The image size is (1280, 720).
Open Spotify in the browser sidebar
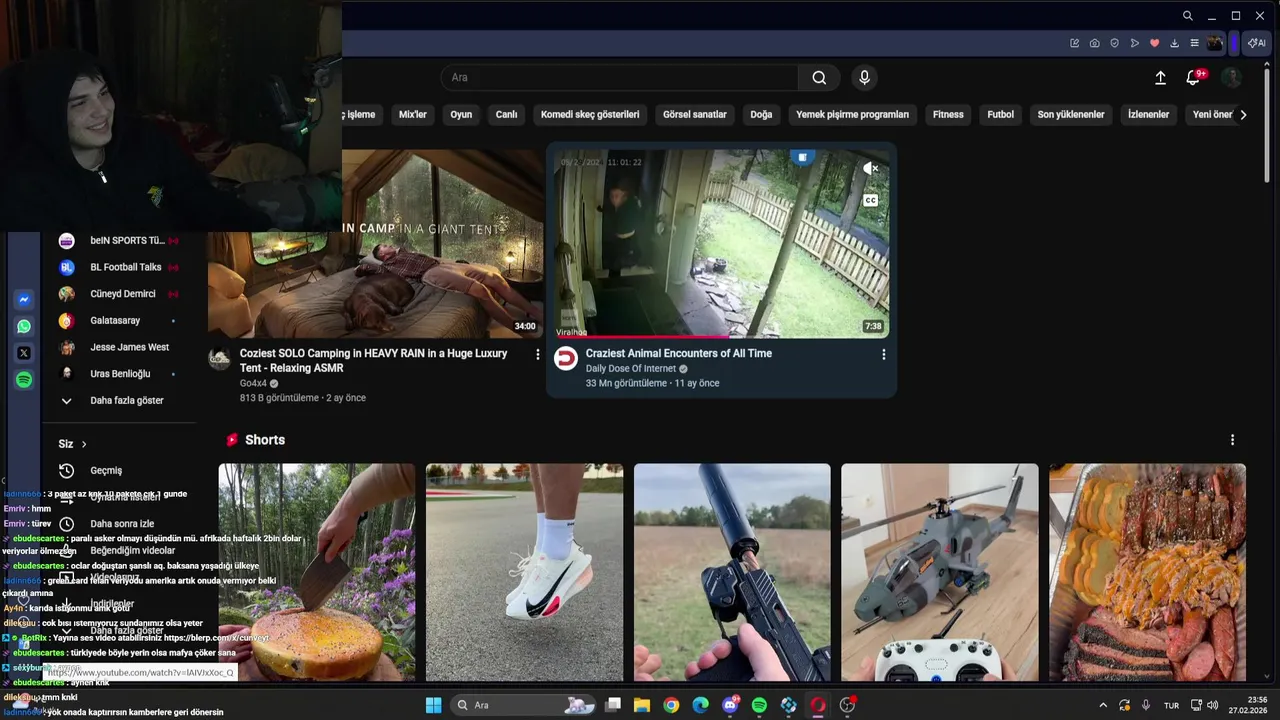(24, 380)
